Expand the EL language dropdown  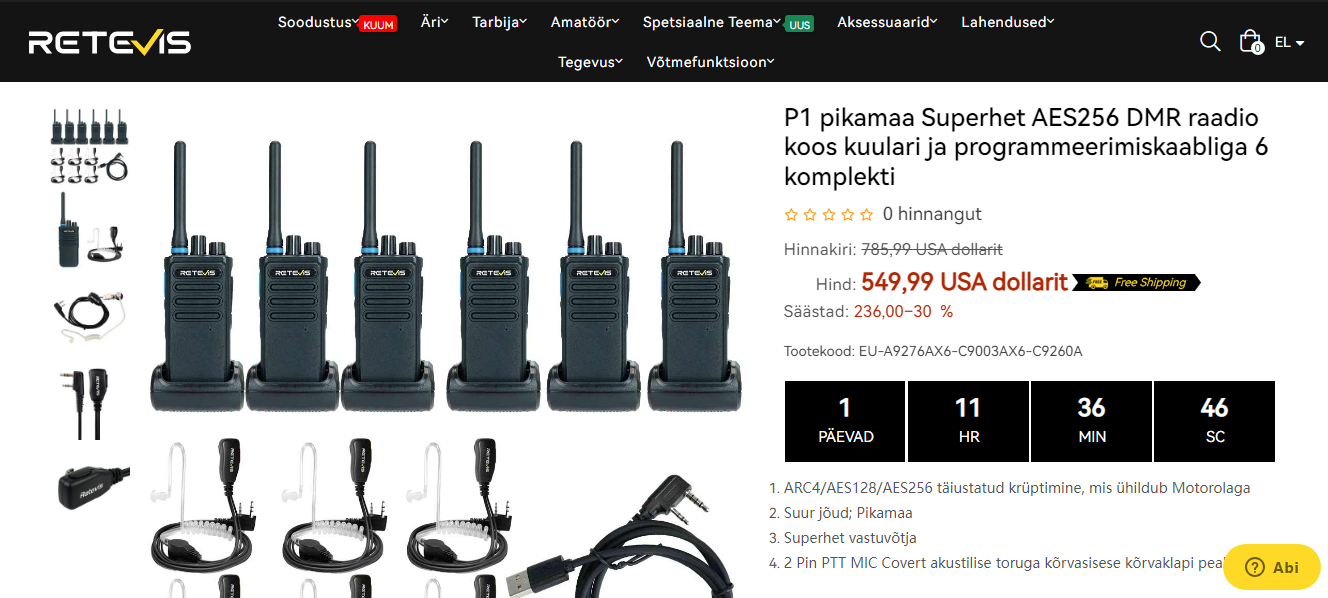click(1289, 43)
